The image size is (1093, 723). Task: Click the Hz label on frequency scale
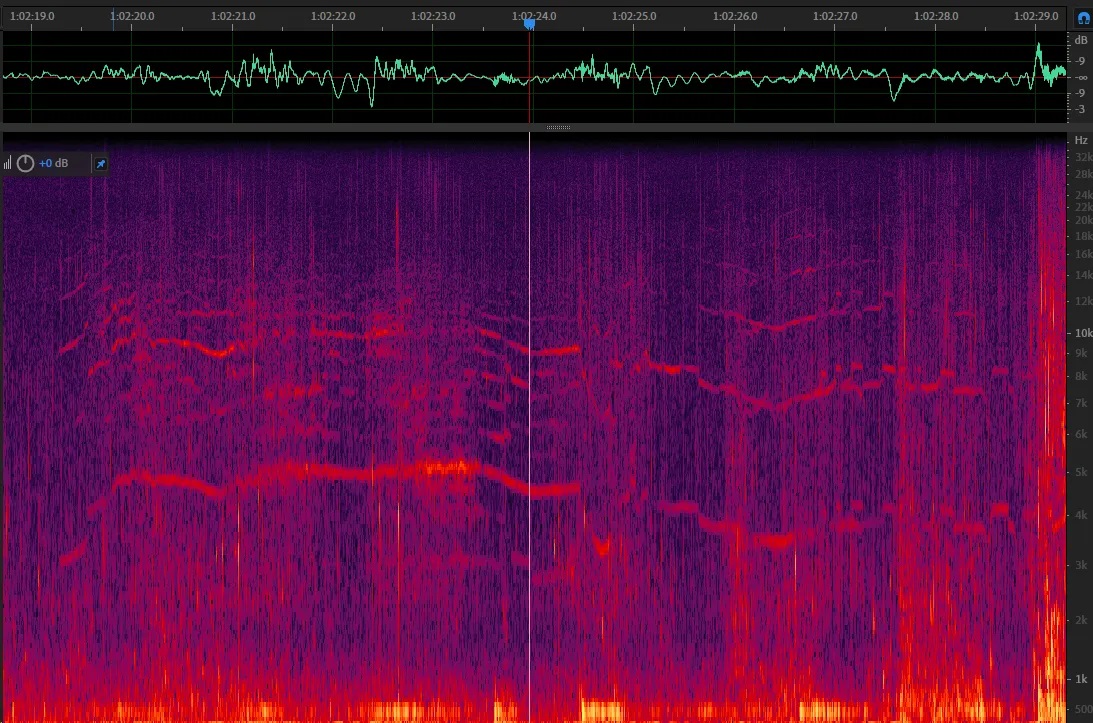[1080, 141]
